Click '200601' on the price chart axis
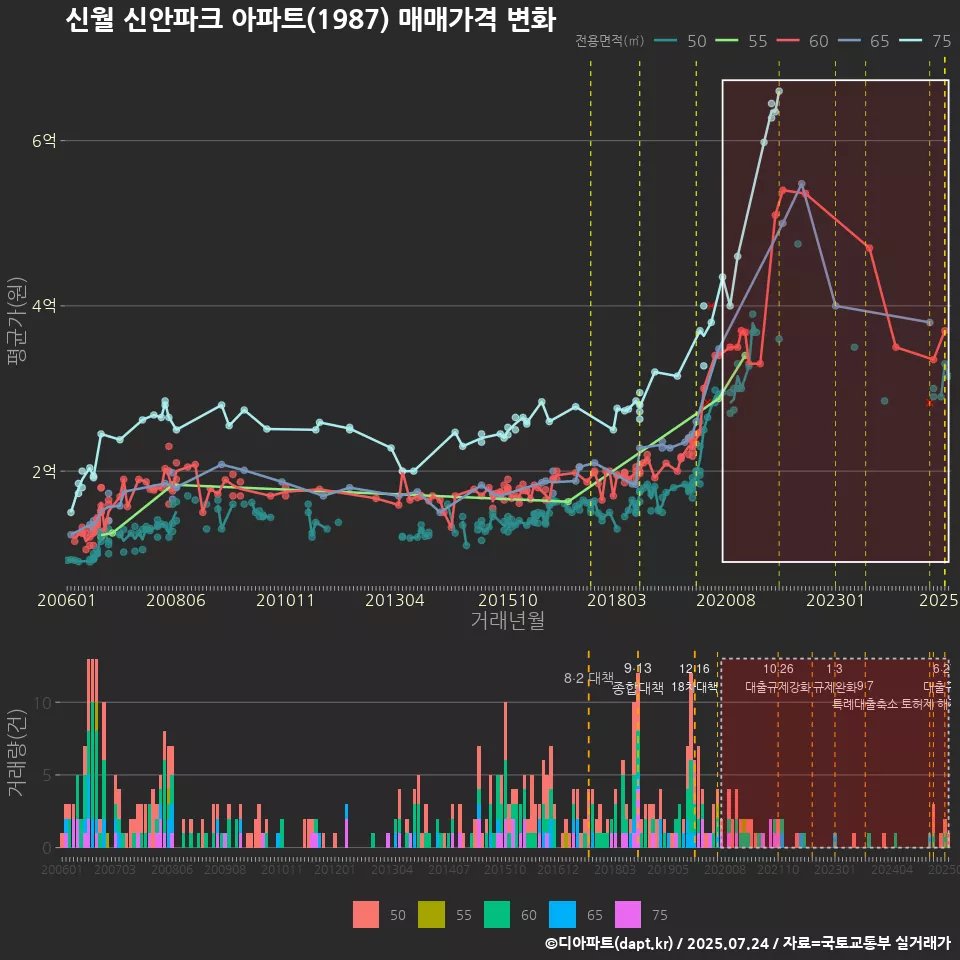Viewport: 960px width, 960px height. (66, 600)
